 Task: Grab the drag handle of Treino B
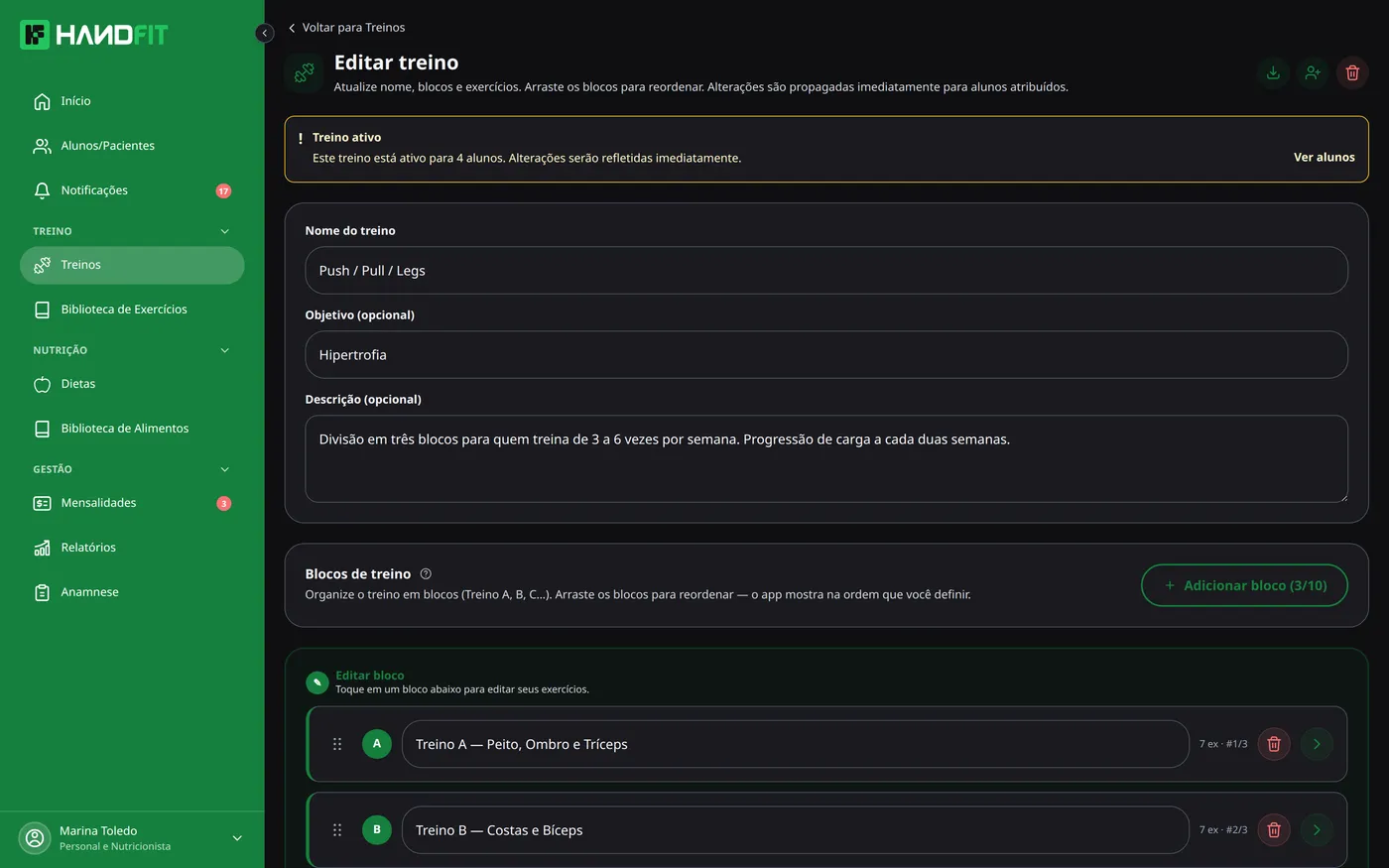pos(337,830)
